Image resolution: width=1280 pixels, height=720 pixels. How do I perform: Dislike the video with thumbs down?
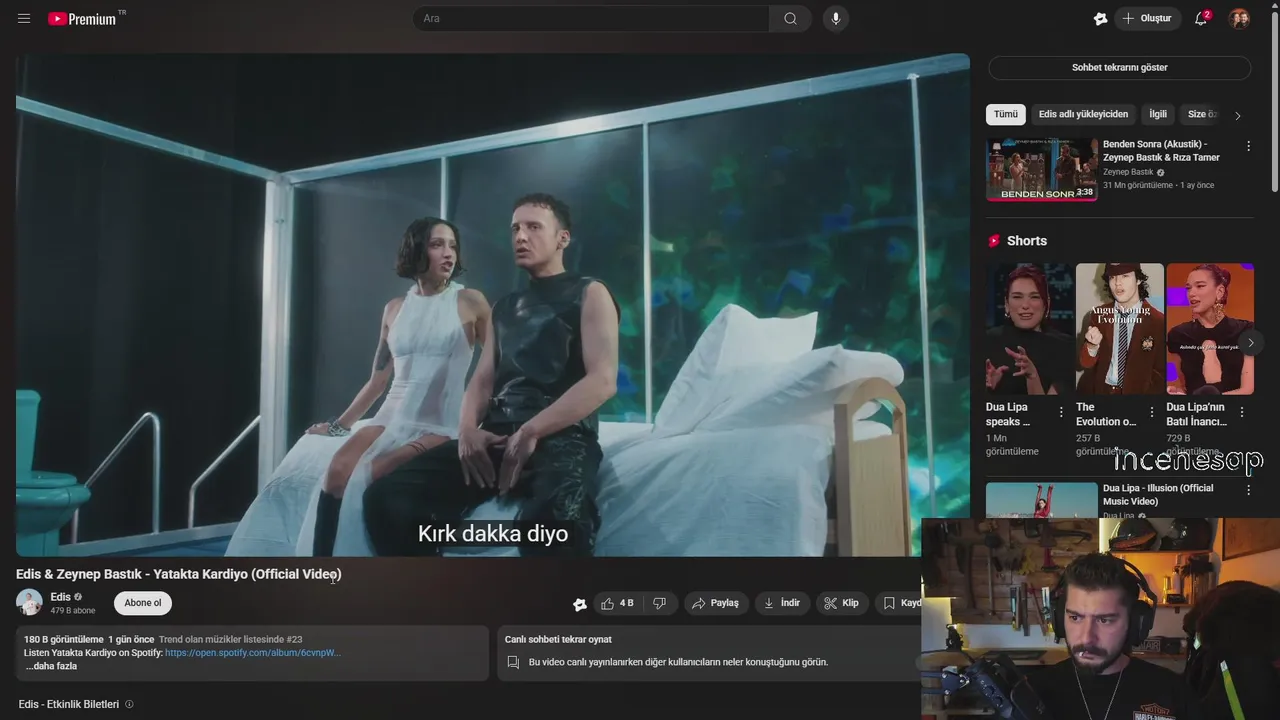click(659, 603)
